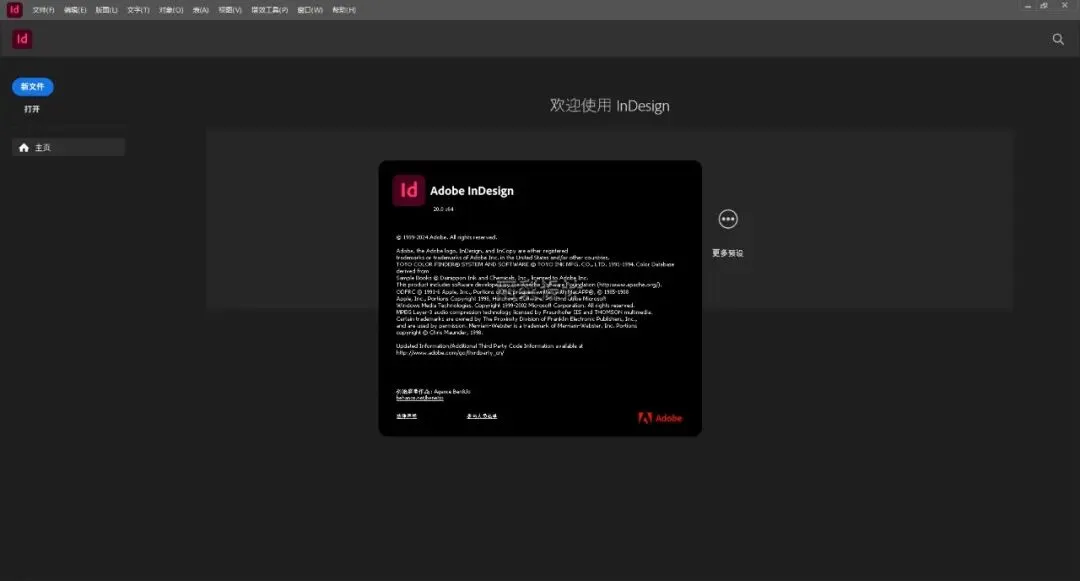Restore down the InDesign window
1080x581 pixels.
[x=1044, y=6]
